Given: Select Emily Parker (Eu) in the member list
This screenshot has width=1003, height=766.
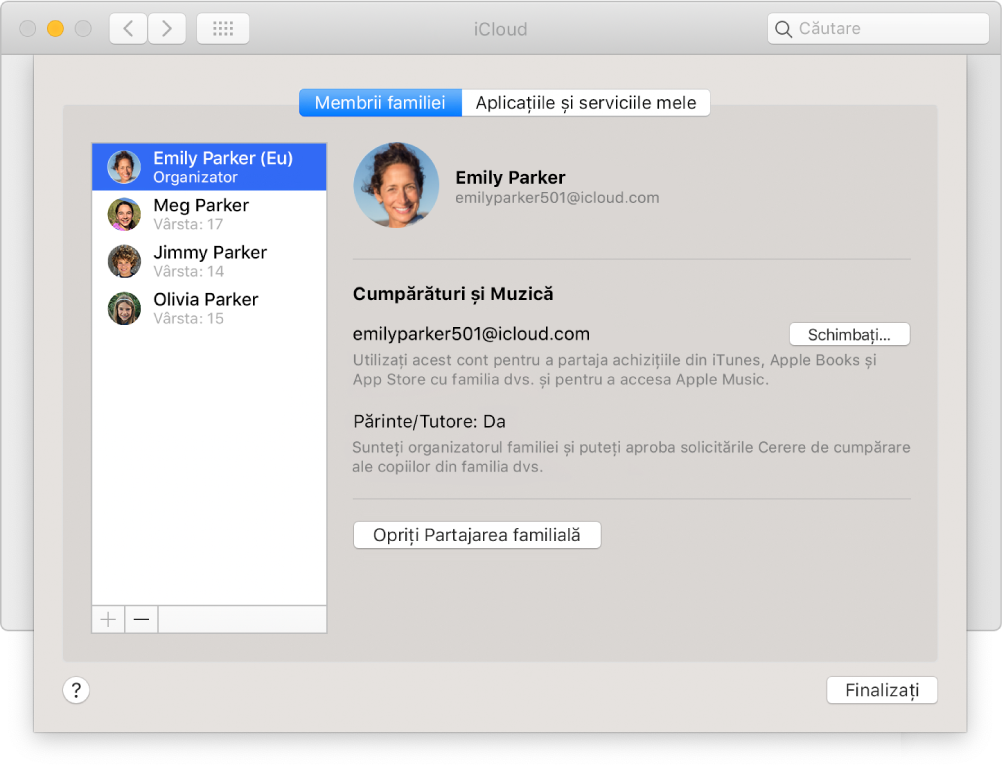Looking at the screenshot, I should coord(209,167).
